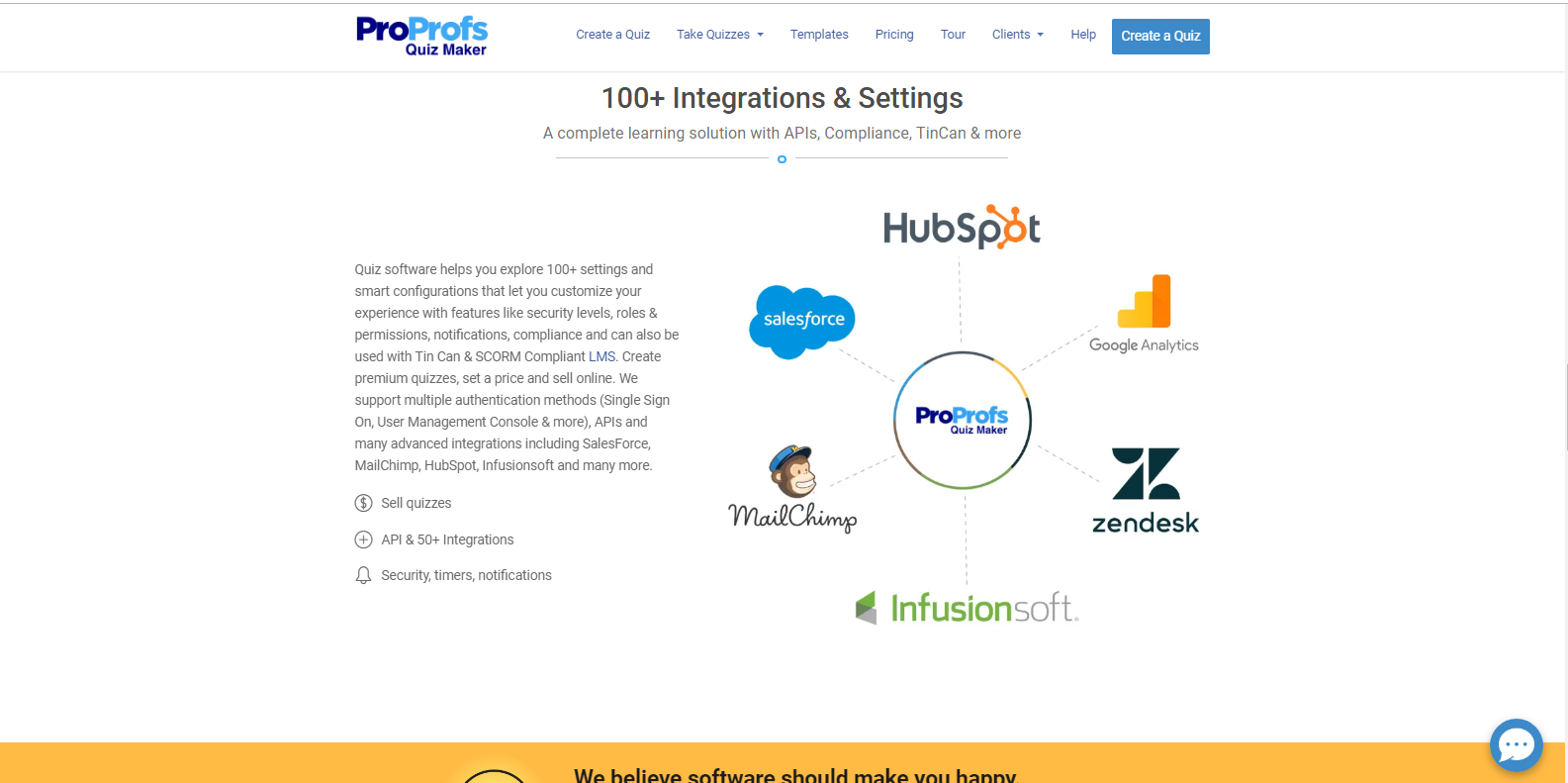Click the 100+ Integrations & Settings heading
Viewport: 1568px width, 783px height.
click(782, 98)
